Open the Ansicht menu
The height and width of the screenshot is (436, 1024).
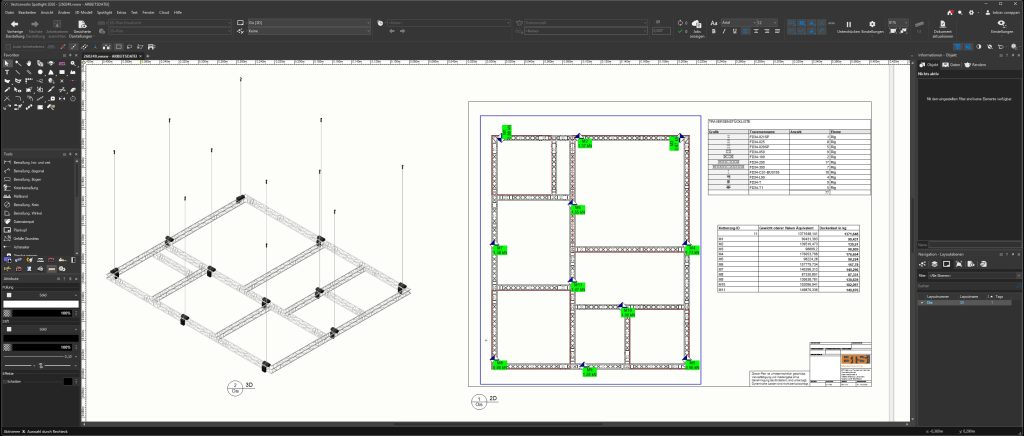(x=47, y=12)
